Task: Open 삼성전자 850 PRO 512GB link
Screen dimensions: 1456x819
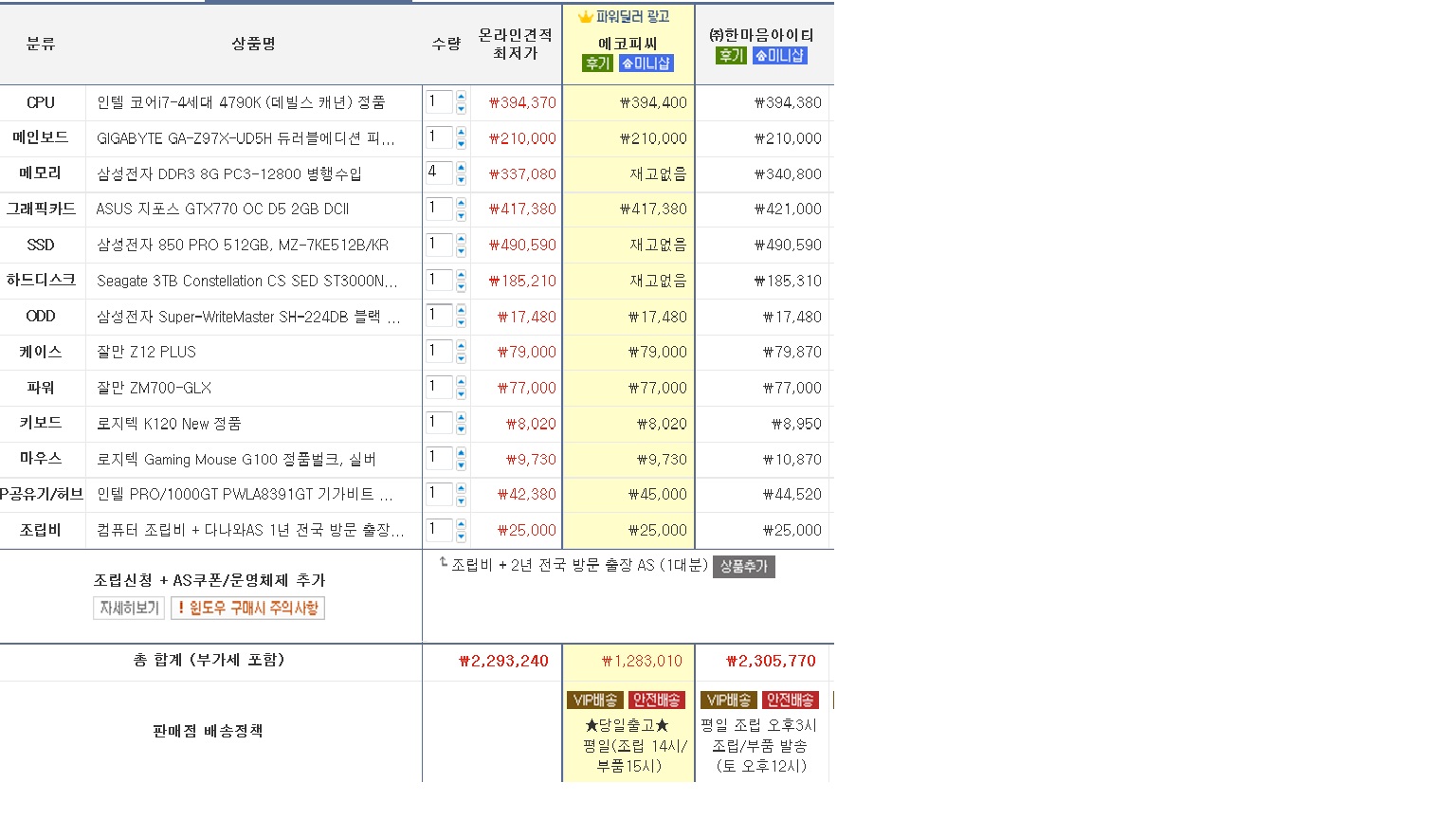Action: click(243, 245)
